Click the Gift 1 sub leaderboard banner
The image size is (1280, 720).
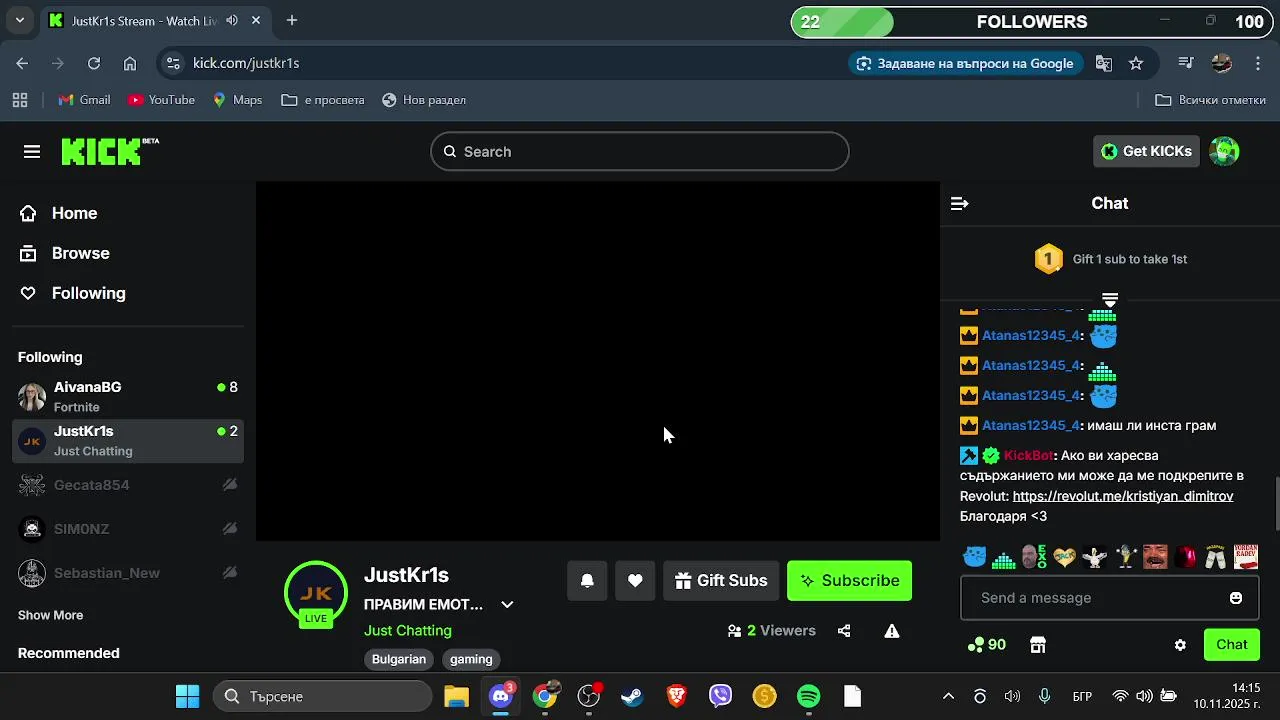[1110, 259]
